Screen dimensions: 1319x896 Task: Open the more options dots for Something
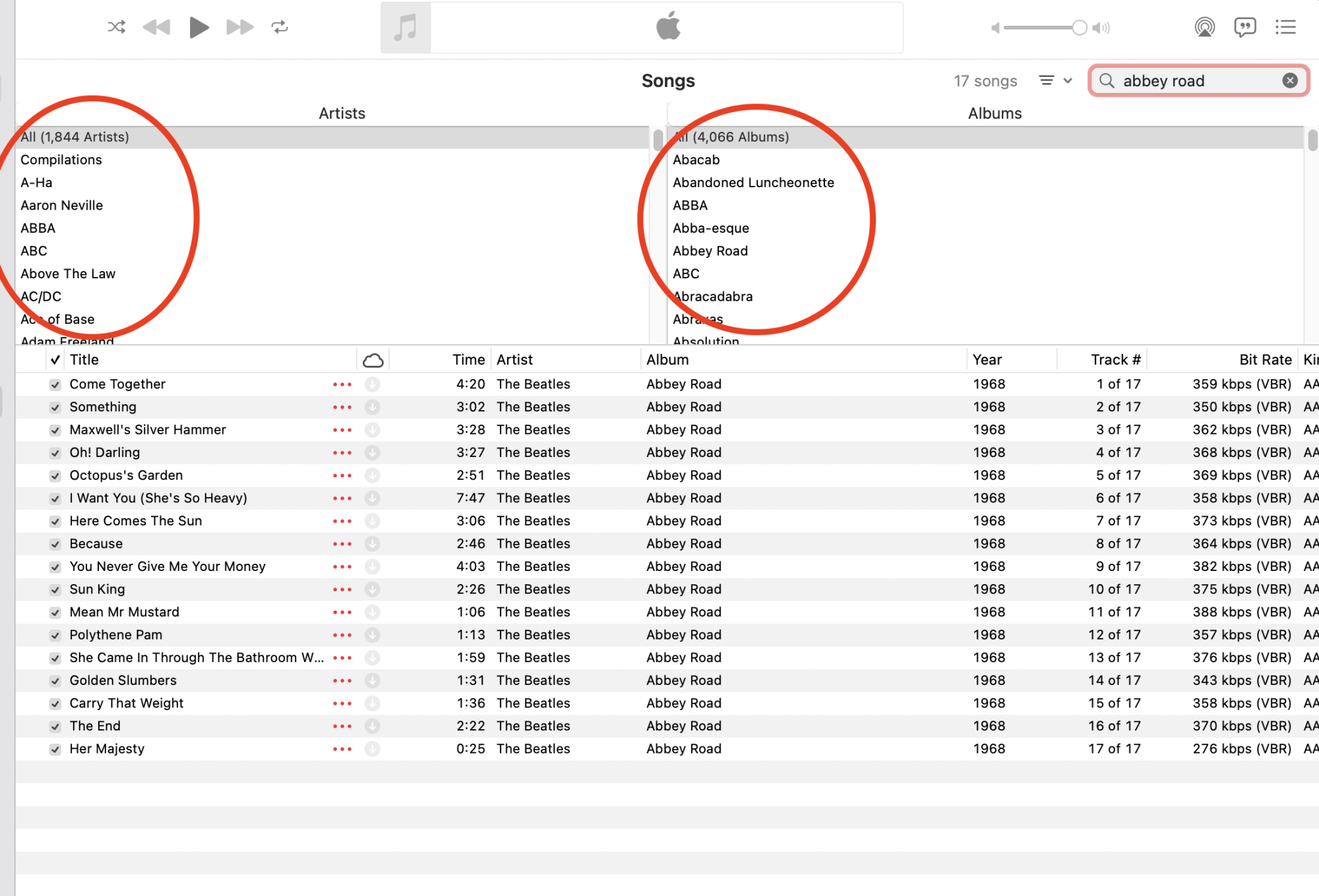point(342,407)
